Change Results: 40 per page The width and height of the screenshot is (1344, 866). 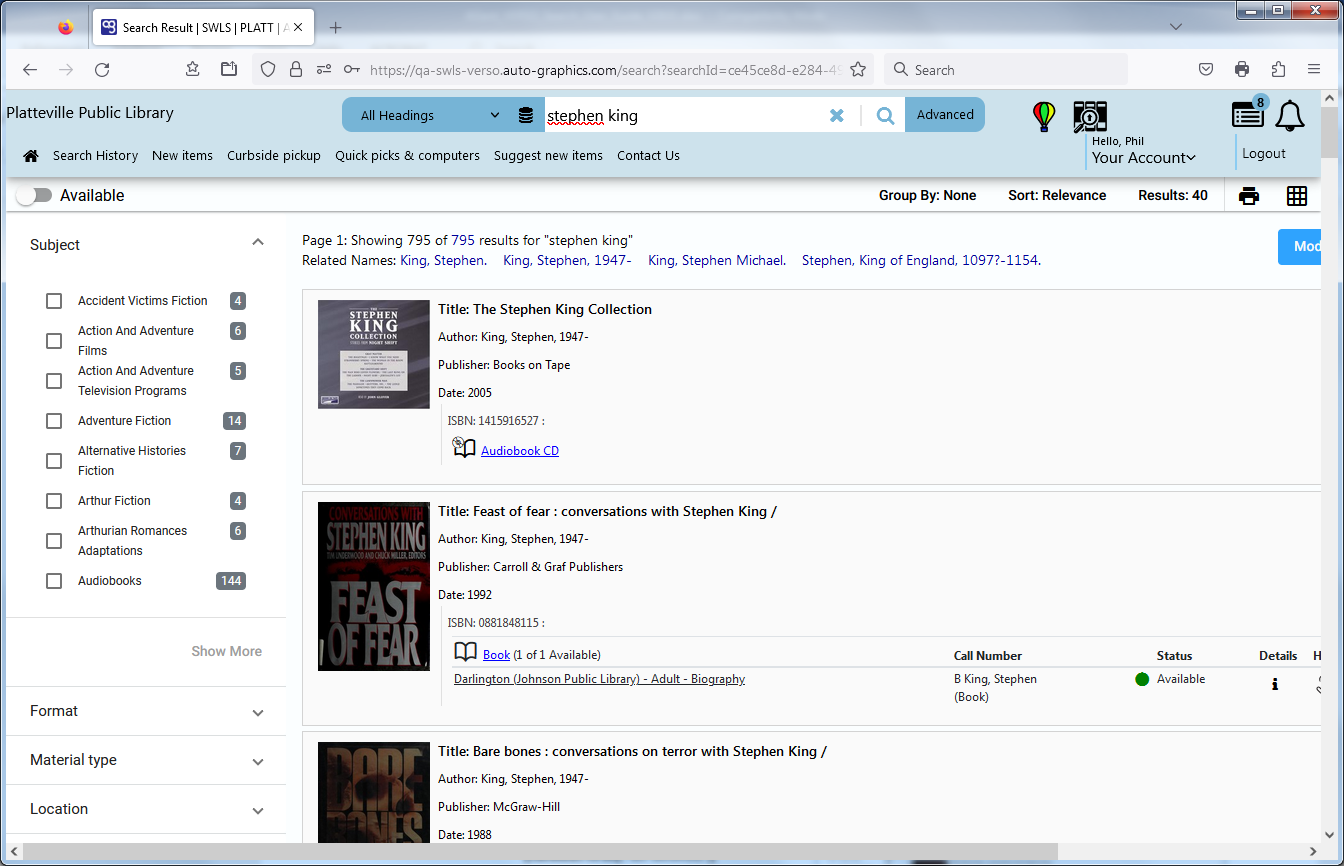(x=1173, y=196)
